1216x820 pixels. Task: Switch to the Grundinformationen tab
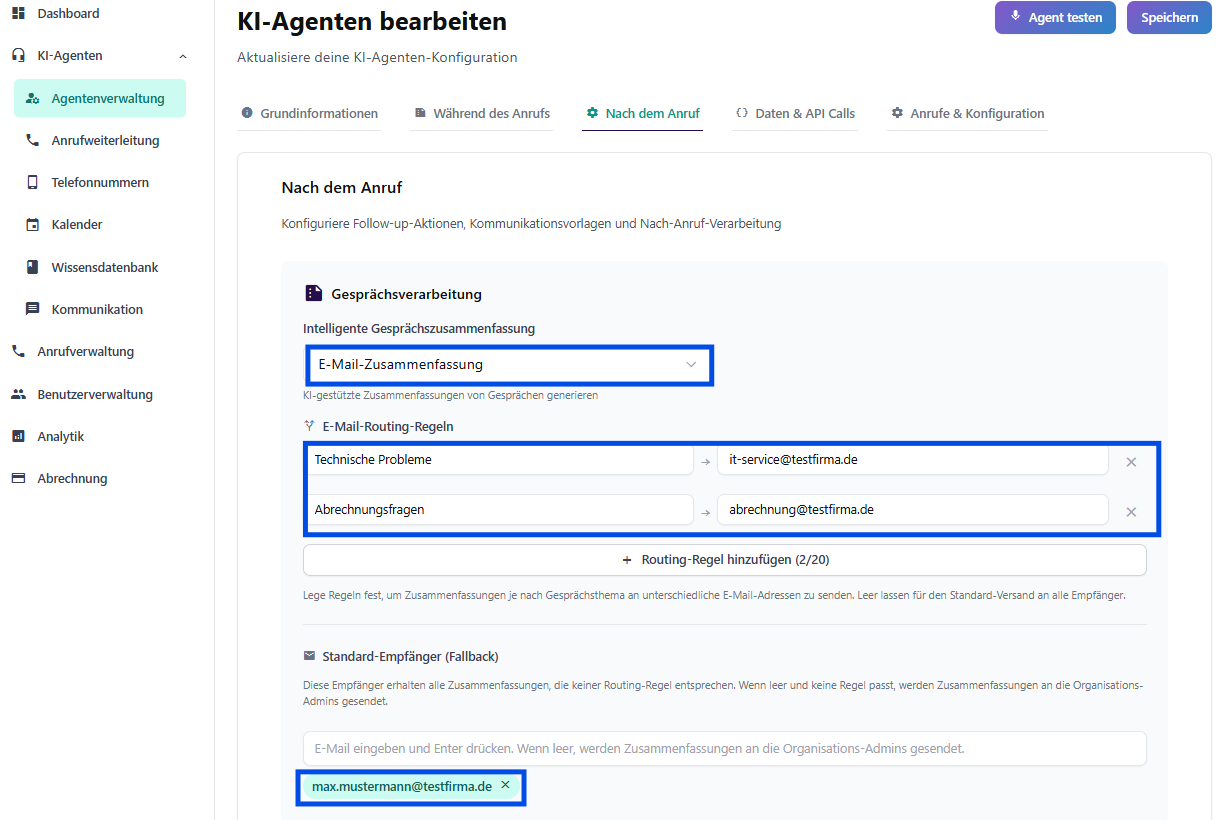(309, 114)
